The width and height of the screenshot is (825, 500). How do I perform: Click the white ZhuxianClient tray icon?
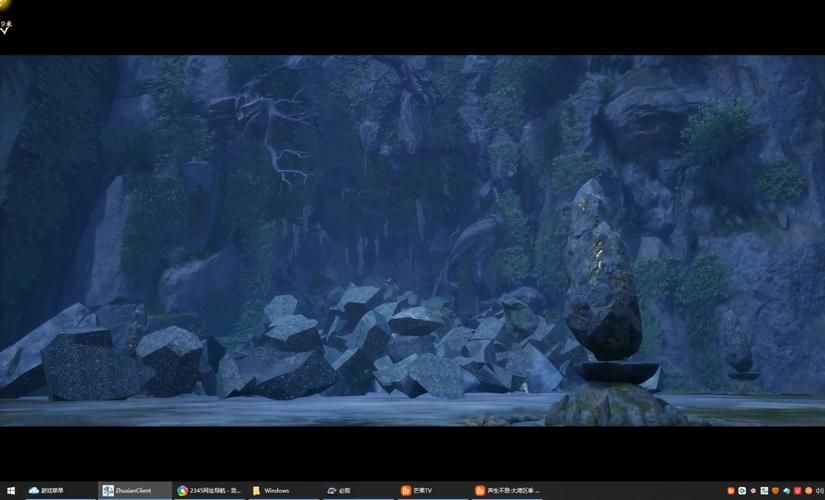coord(764,491)
